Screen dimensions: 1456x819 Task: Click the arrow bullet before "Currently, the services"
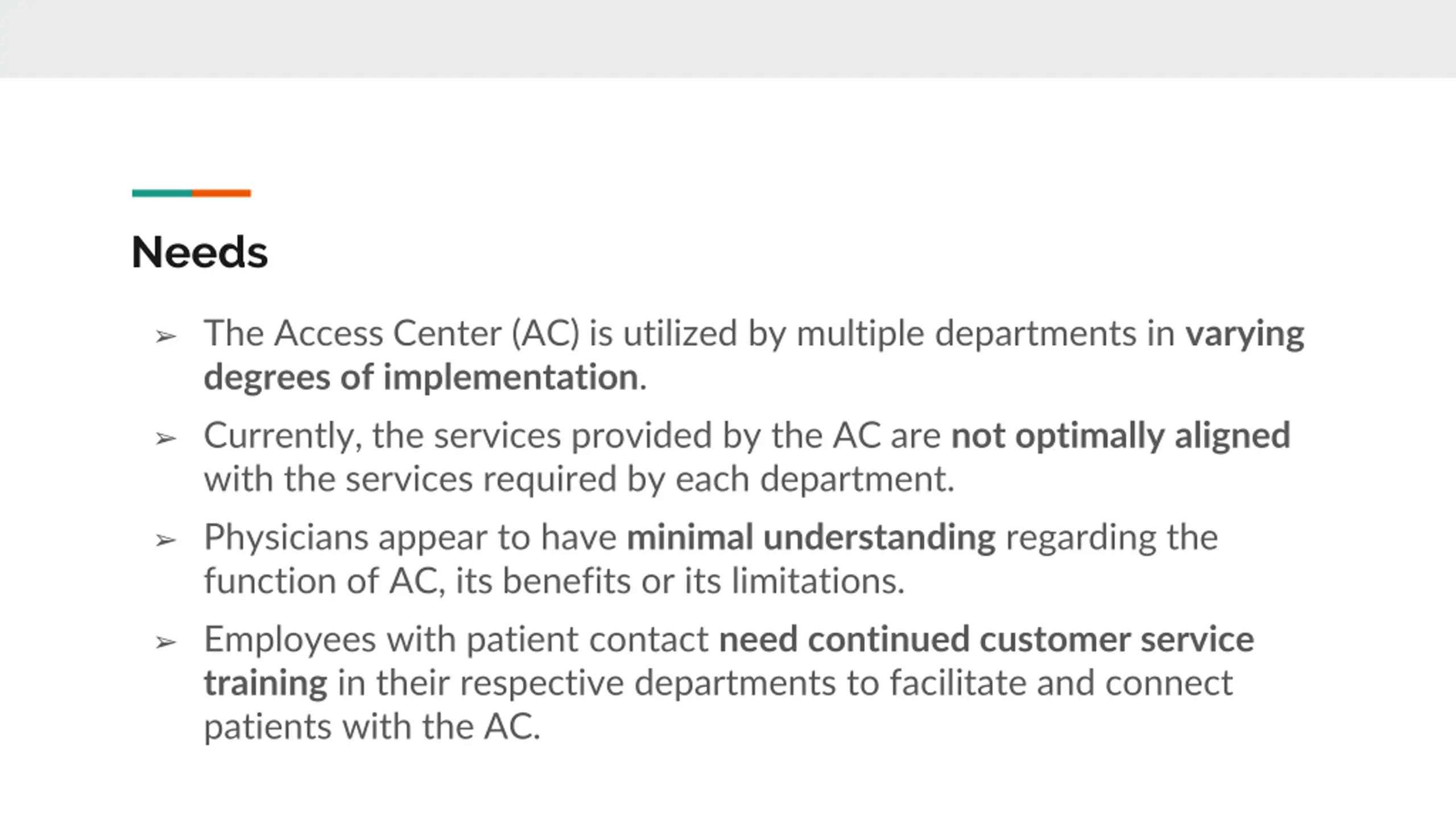pos(166,439)
